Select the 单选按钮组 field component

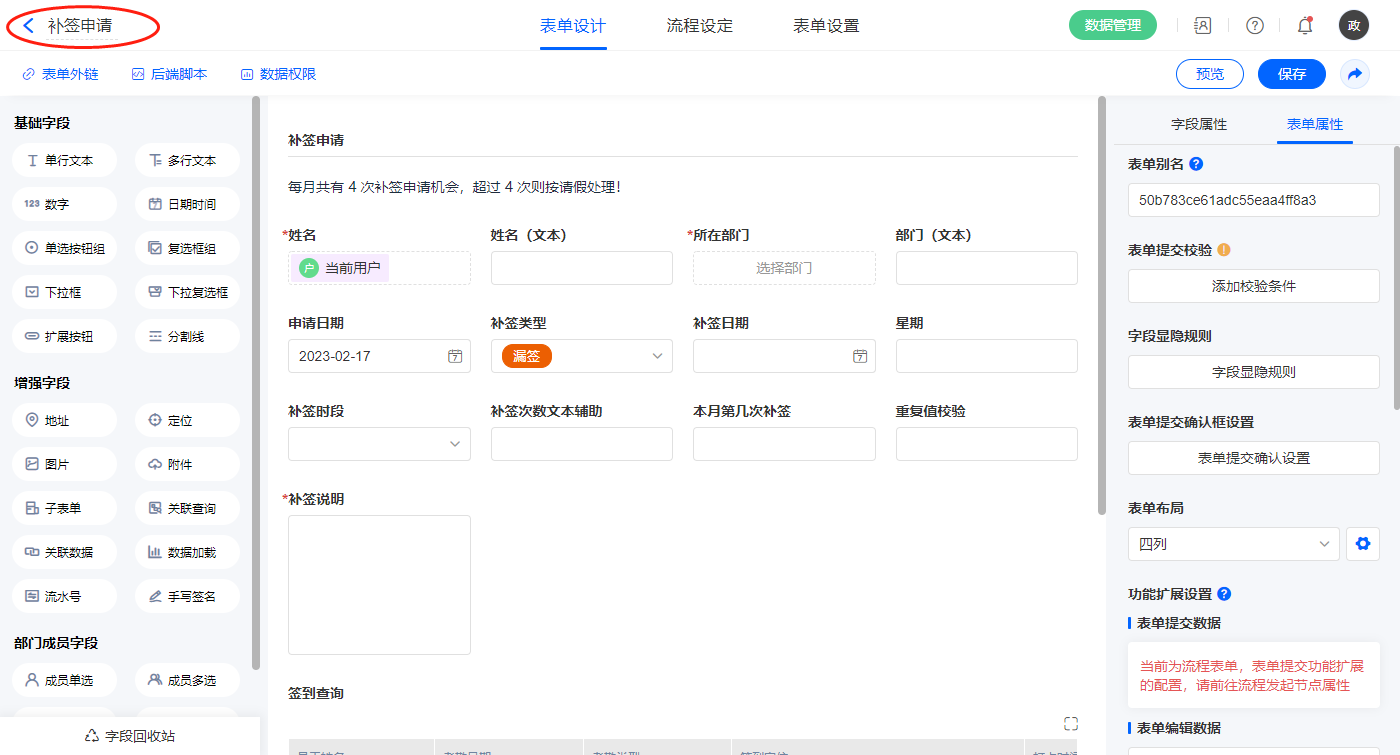click(65, 248)
